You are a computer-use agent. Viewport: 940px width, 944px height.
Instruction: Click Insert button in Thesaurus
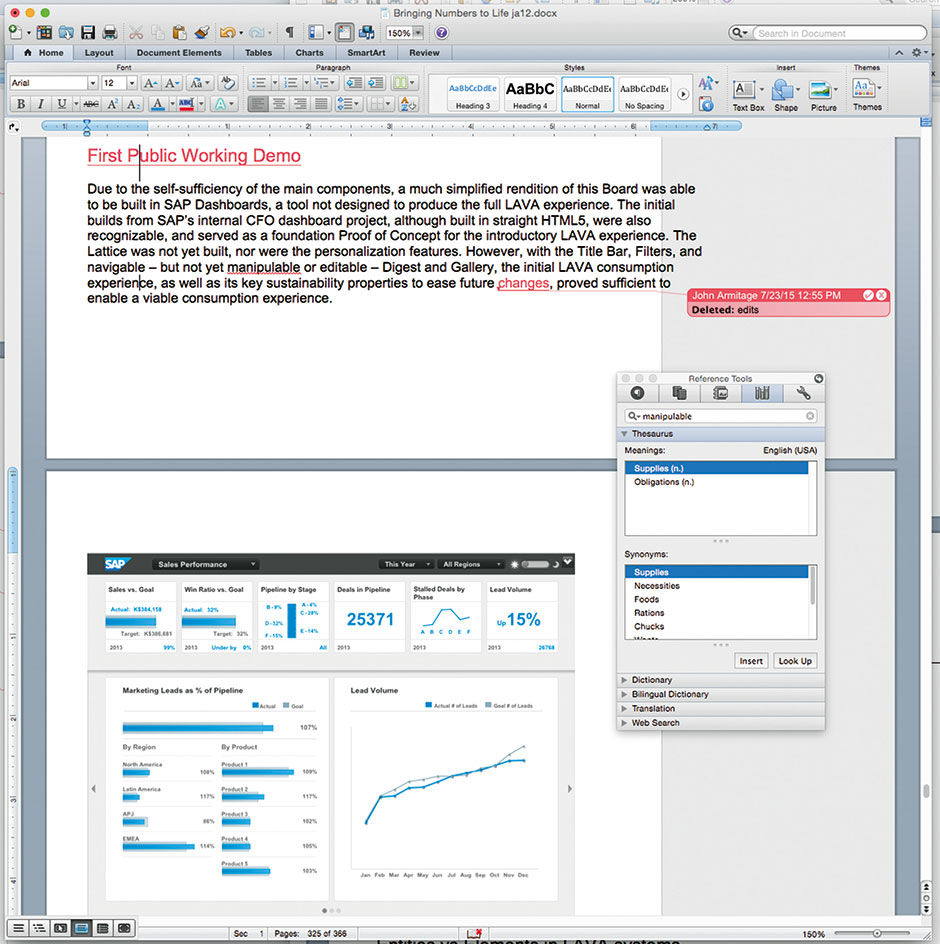751,661
